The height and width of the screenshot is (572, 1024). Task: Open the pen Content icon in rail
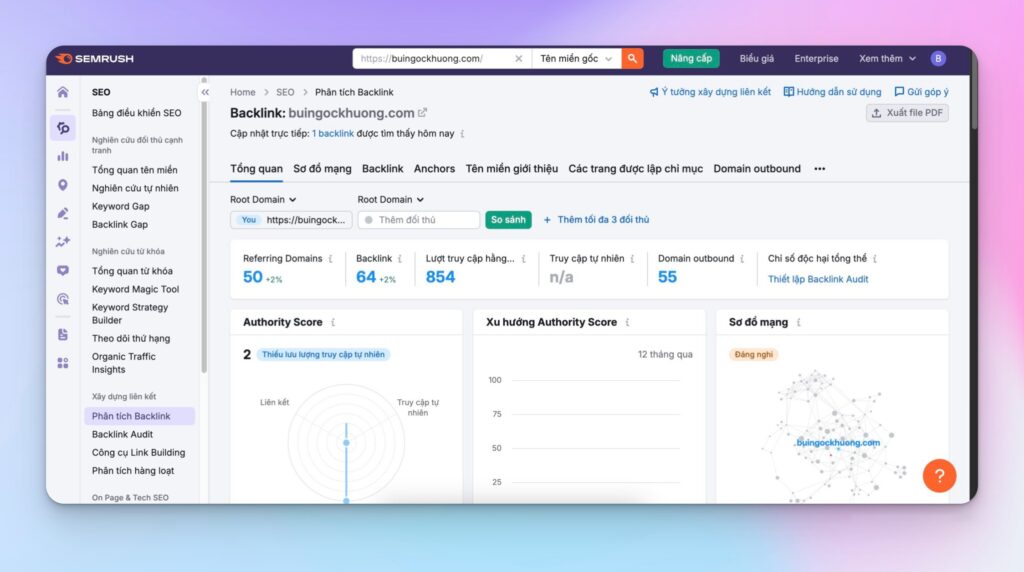point(63,214)
